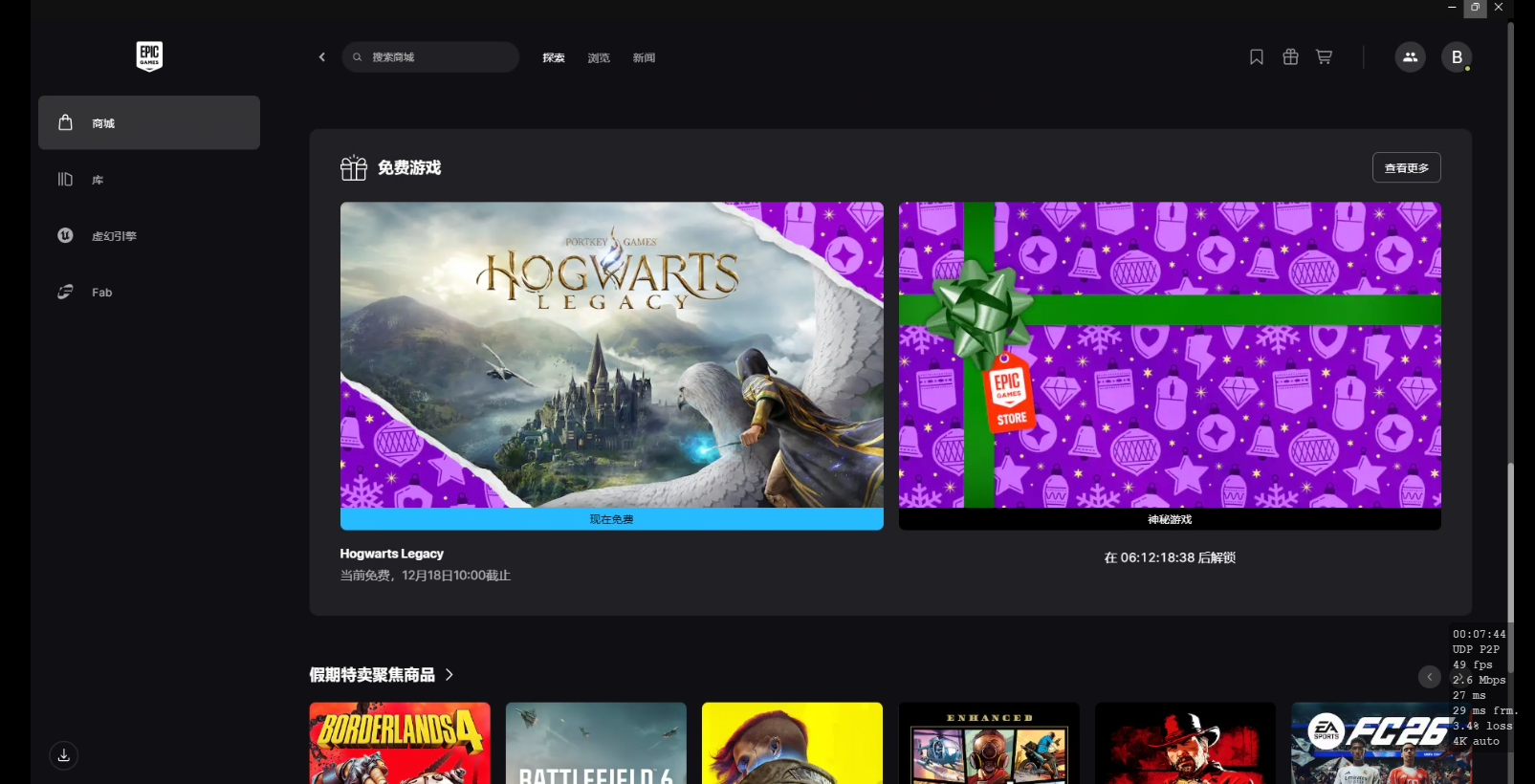Open the mystery game gift thumbnail
1535x784 pixels.
tap(1170, 355)
